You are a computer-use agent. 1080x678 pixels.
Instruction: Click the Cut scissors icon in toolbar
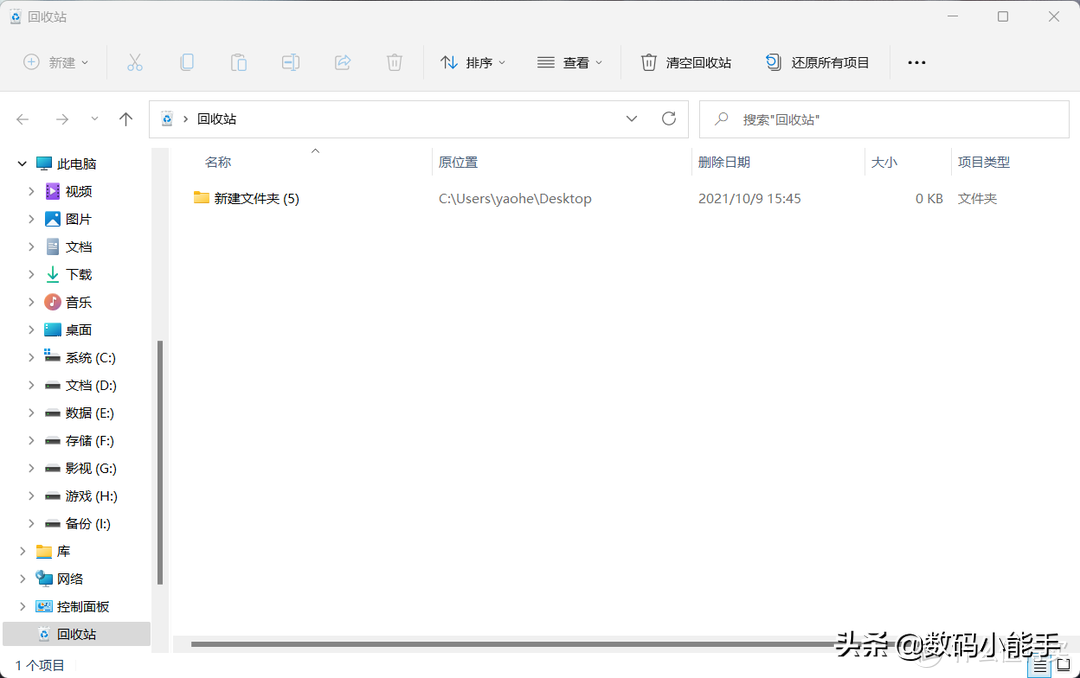pos(135,63)
